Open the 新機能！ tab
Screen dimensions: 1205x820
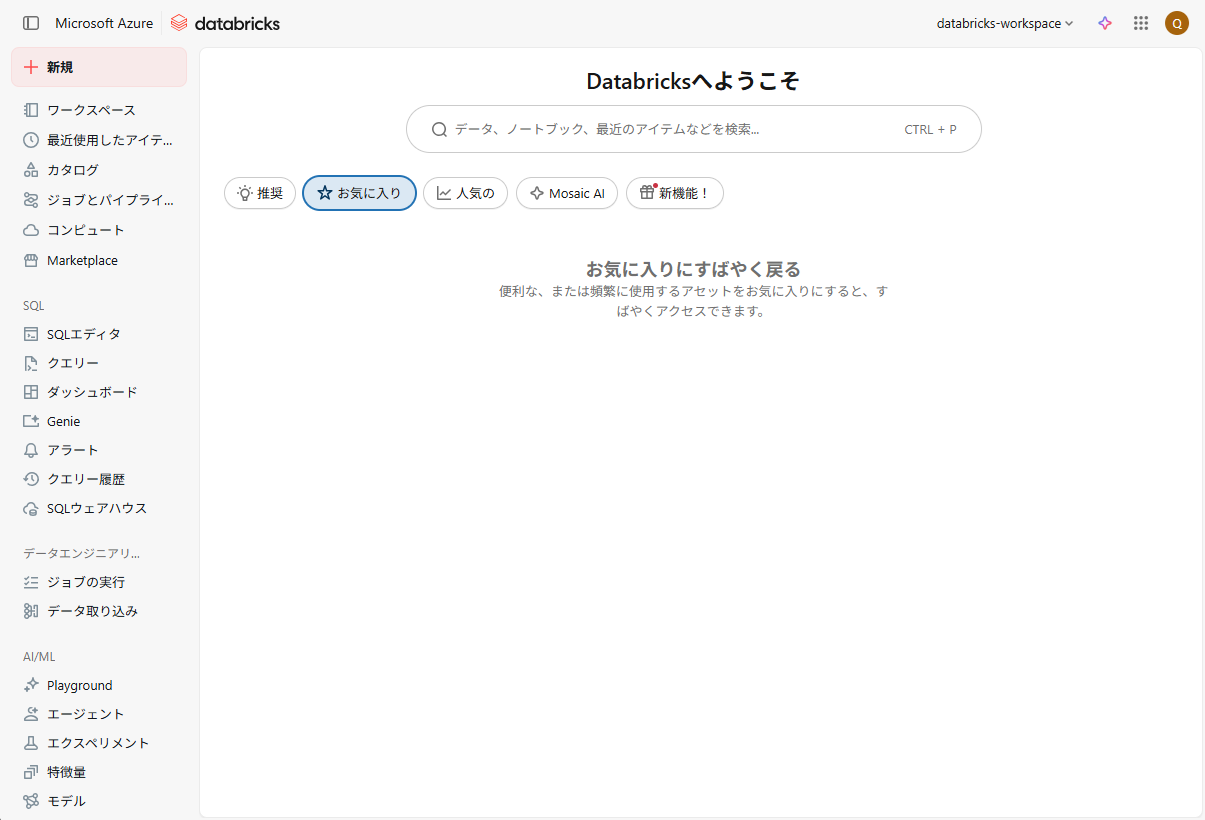[x=674, y=193]
